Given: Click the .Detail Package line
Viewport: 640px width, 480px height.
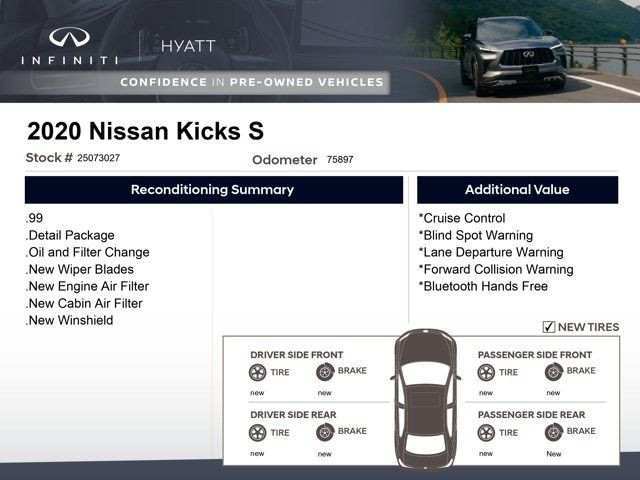Looking at the screenshot, I should [x=70, y=236].
